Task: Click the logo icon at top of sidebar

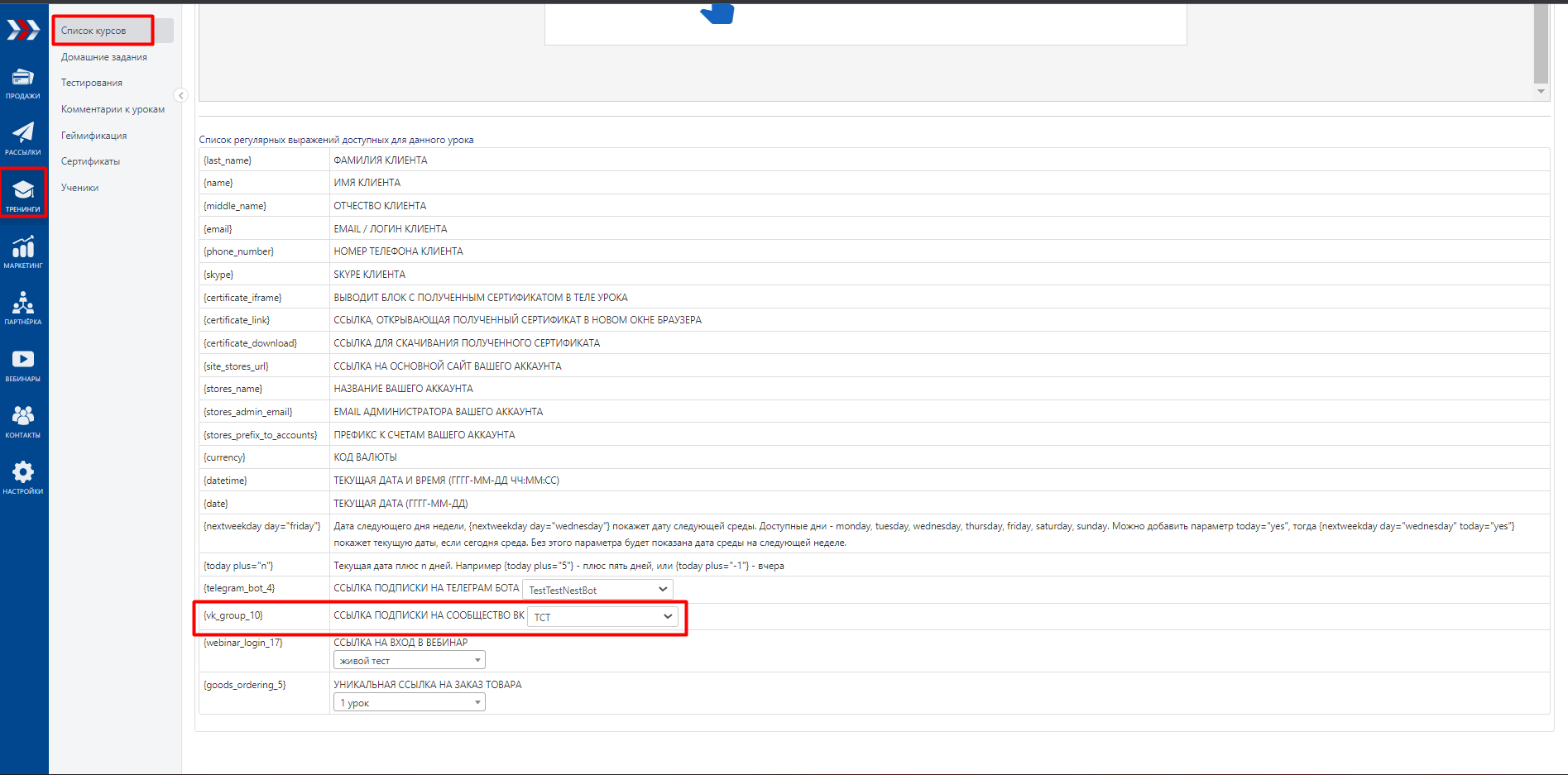Action: click(x=23, y=31)
